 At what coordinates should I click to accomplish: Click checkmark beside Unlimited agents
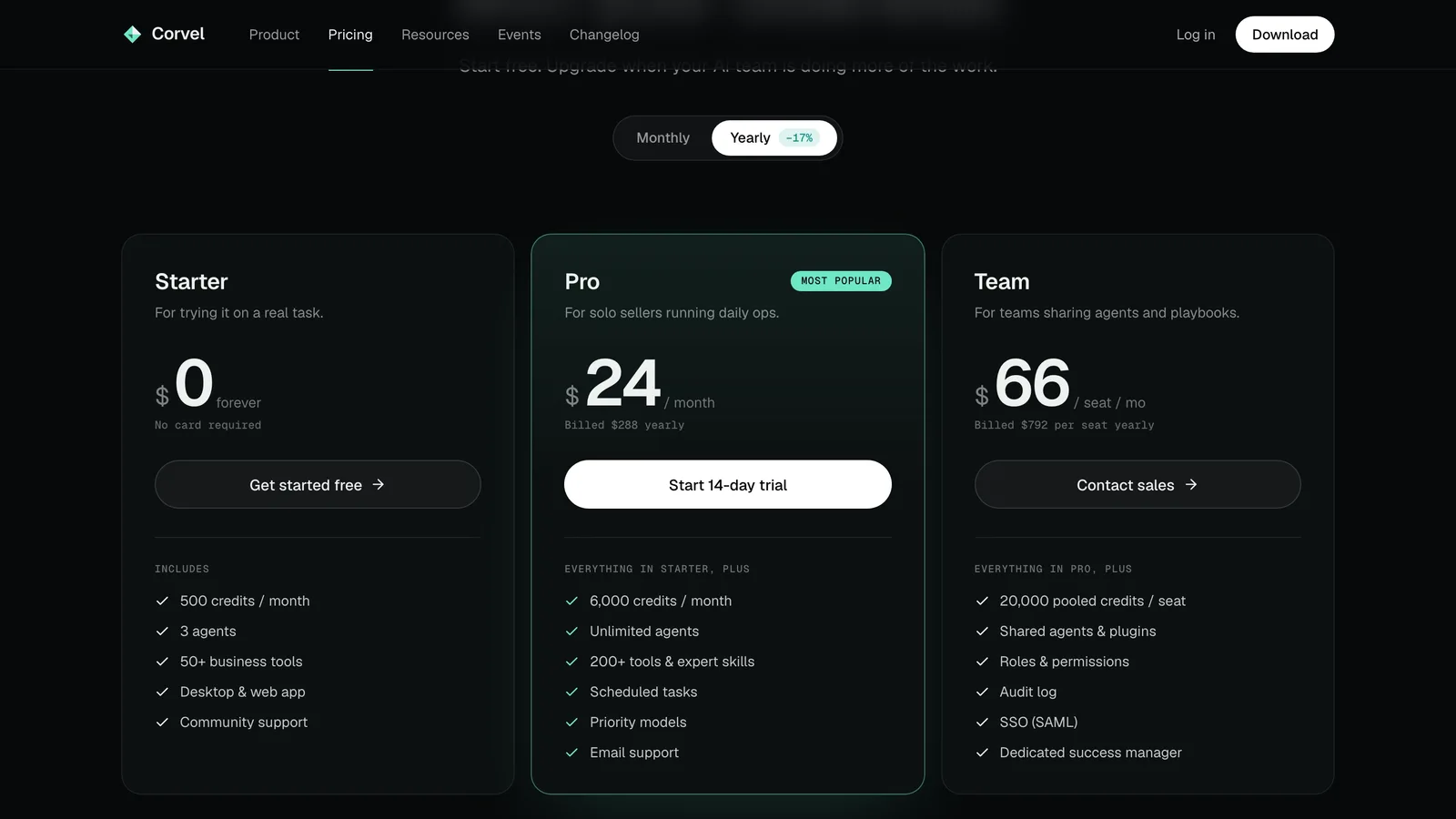(571, 632)
